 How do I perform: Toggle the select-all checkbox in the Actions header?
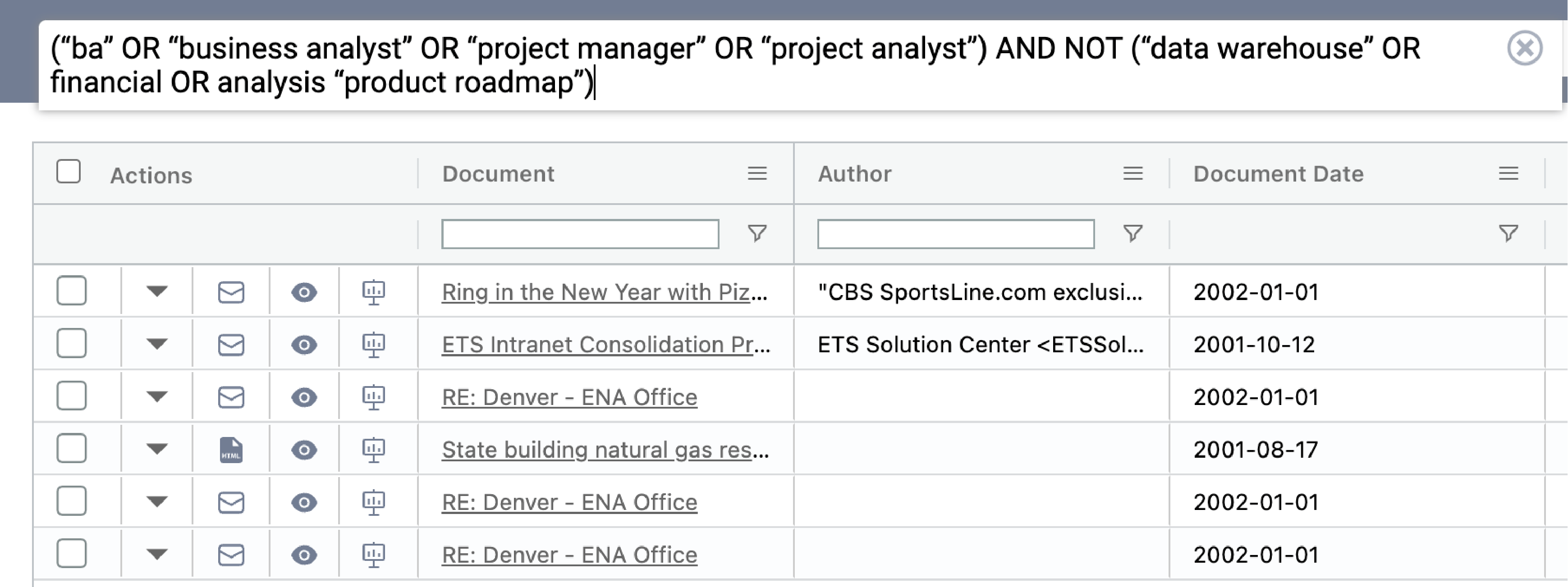click(x=69, y=172)
